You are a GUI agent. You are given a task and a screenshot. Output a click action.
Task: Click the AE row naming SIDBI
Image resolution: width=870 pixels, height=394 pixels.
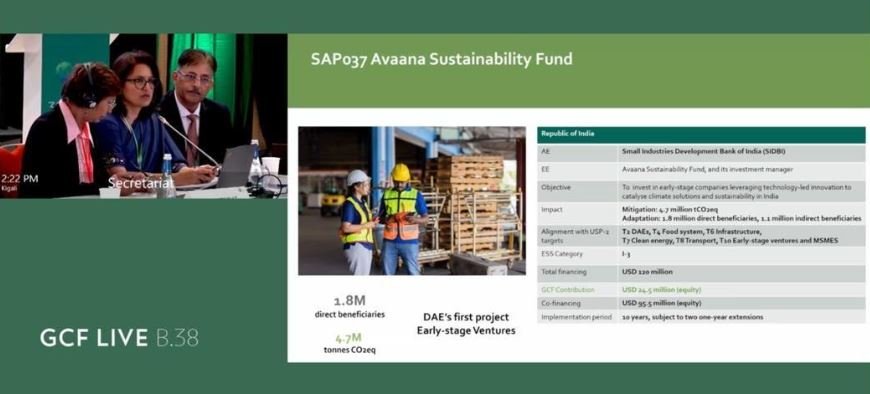pos(701,152)
